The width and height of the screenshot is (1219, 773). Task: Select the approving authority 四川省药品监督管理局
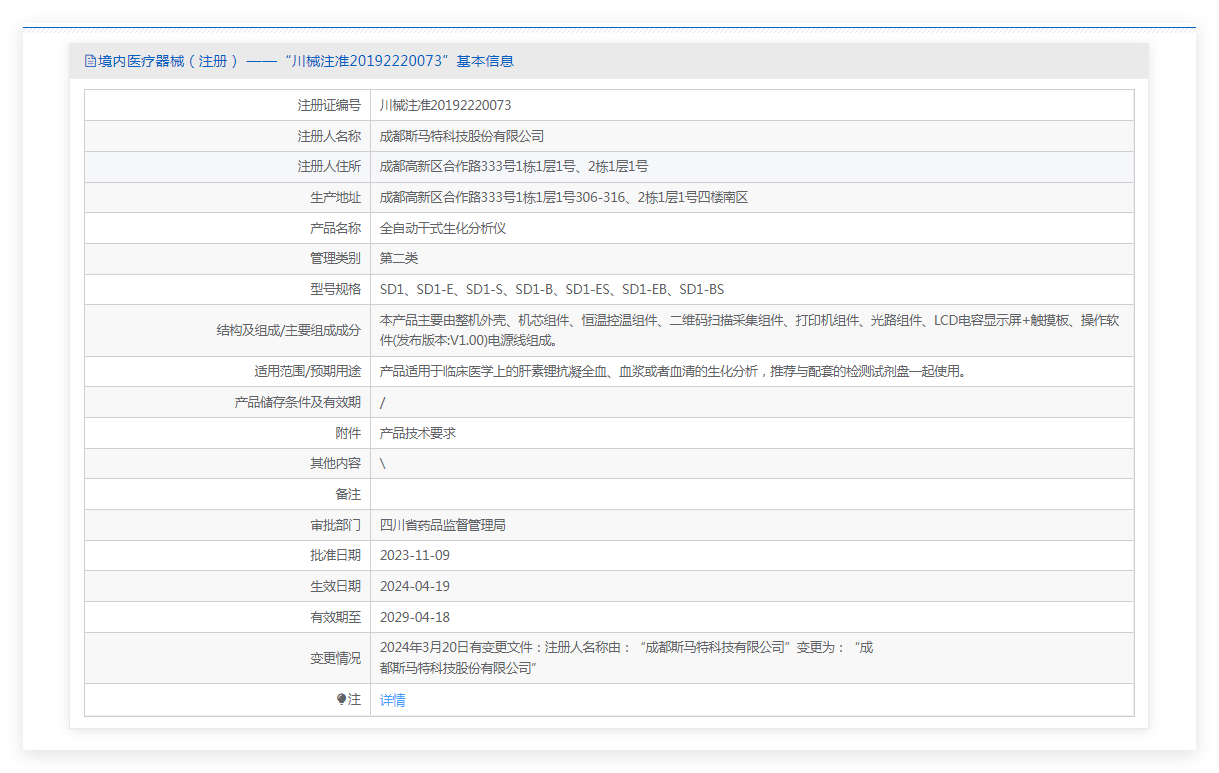click(443, 525)
